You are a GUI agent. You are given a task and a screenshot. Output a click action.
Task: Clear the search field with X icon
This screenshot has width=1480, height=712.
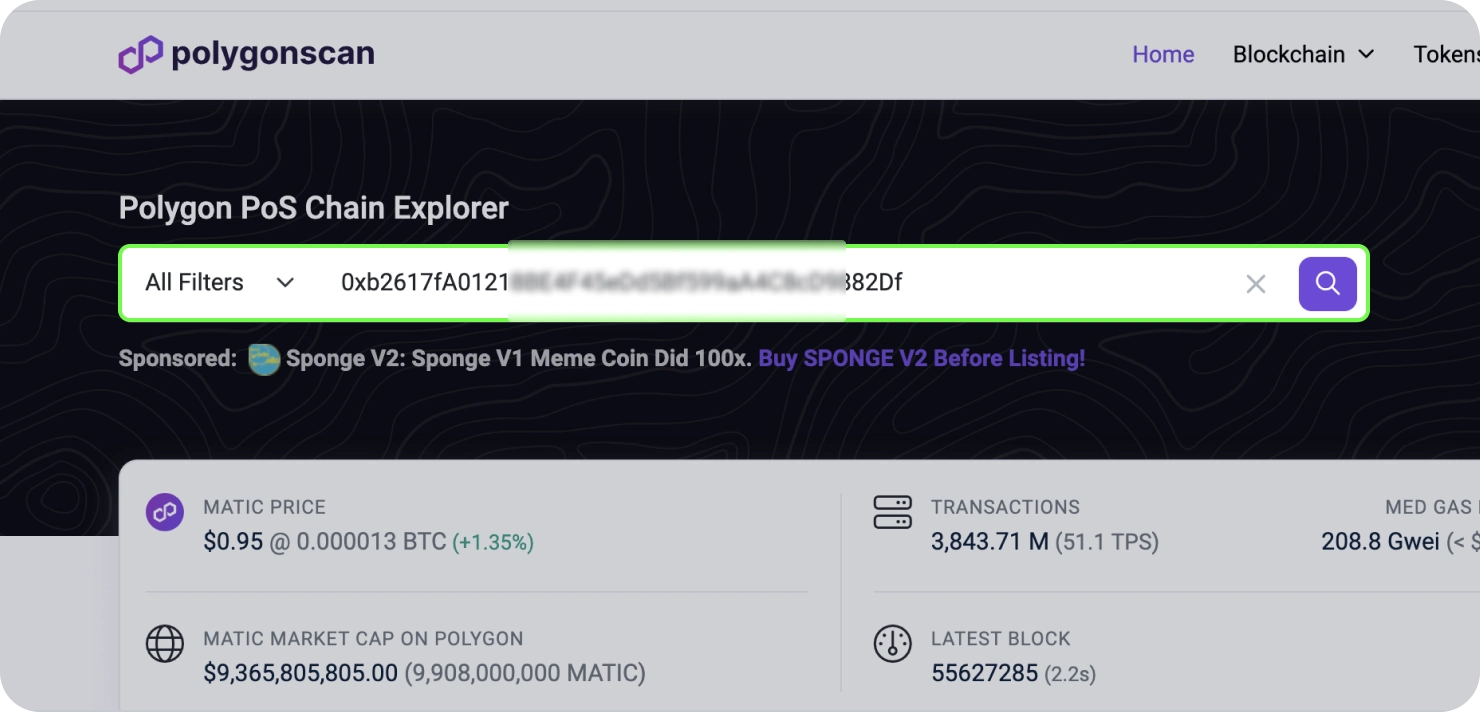click(x=1256, y=284)
